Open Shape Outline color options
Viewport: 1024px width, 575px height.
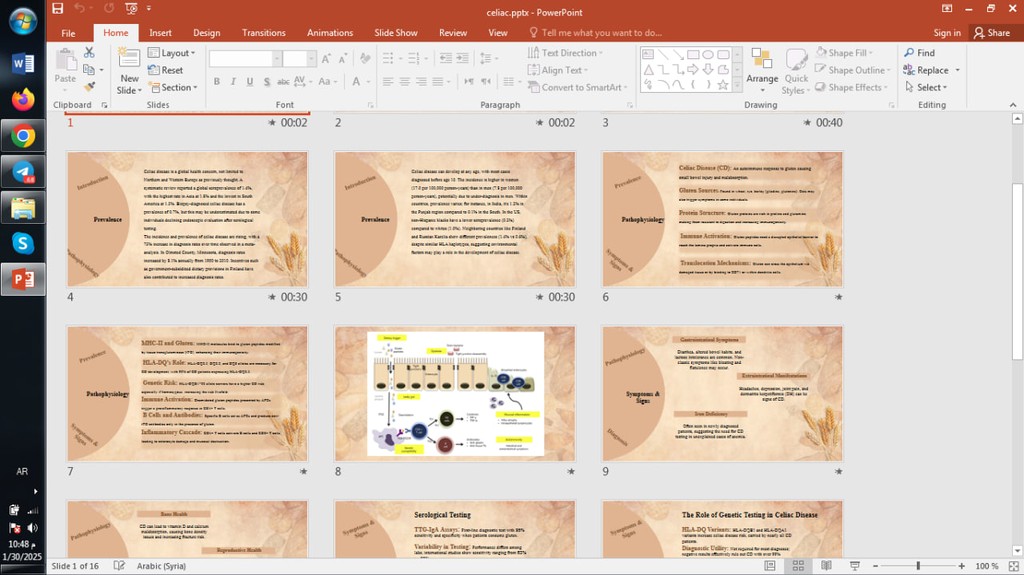853,70
